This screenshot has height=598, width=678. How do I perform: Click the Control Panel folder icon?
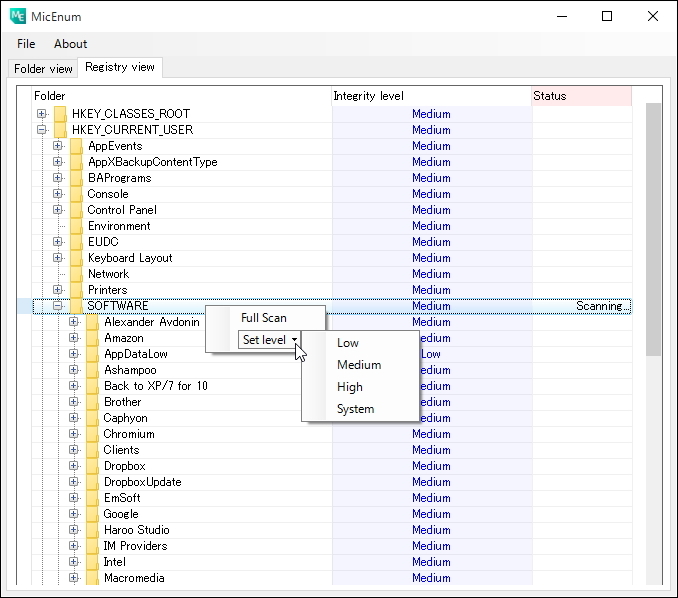pyautogui.click(x=77, y=210)
